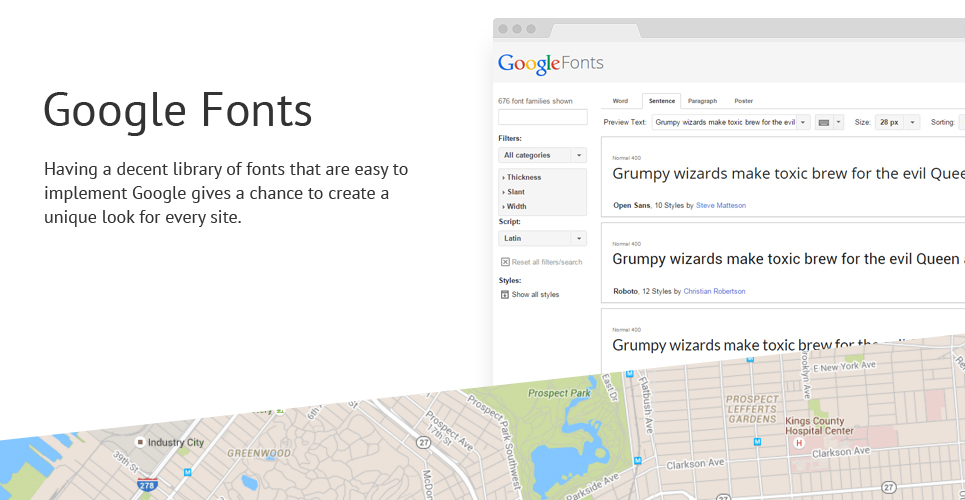The width and height of the screenshot is (965, 500).
Task: Click the font search input field
Action: click(x=542, y=117)
